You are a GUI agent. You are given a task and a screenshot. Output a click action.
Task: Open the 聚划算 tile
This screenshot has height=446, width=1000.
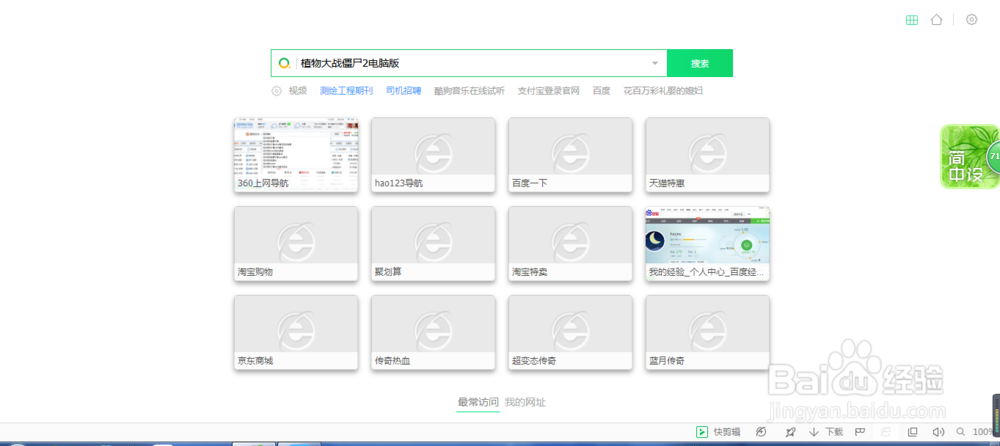point(433,243)
